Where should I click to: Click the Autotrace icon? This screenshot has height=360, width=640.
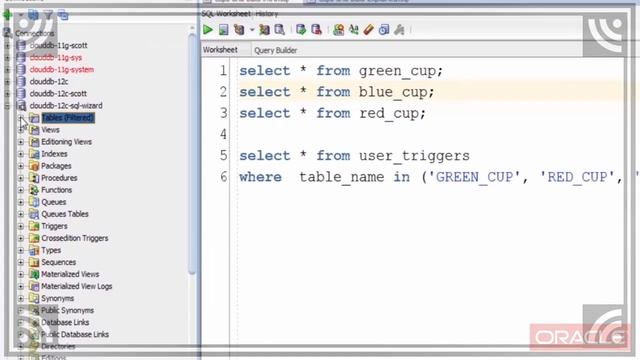[264, 29]
